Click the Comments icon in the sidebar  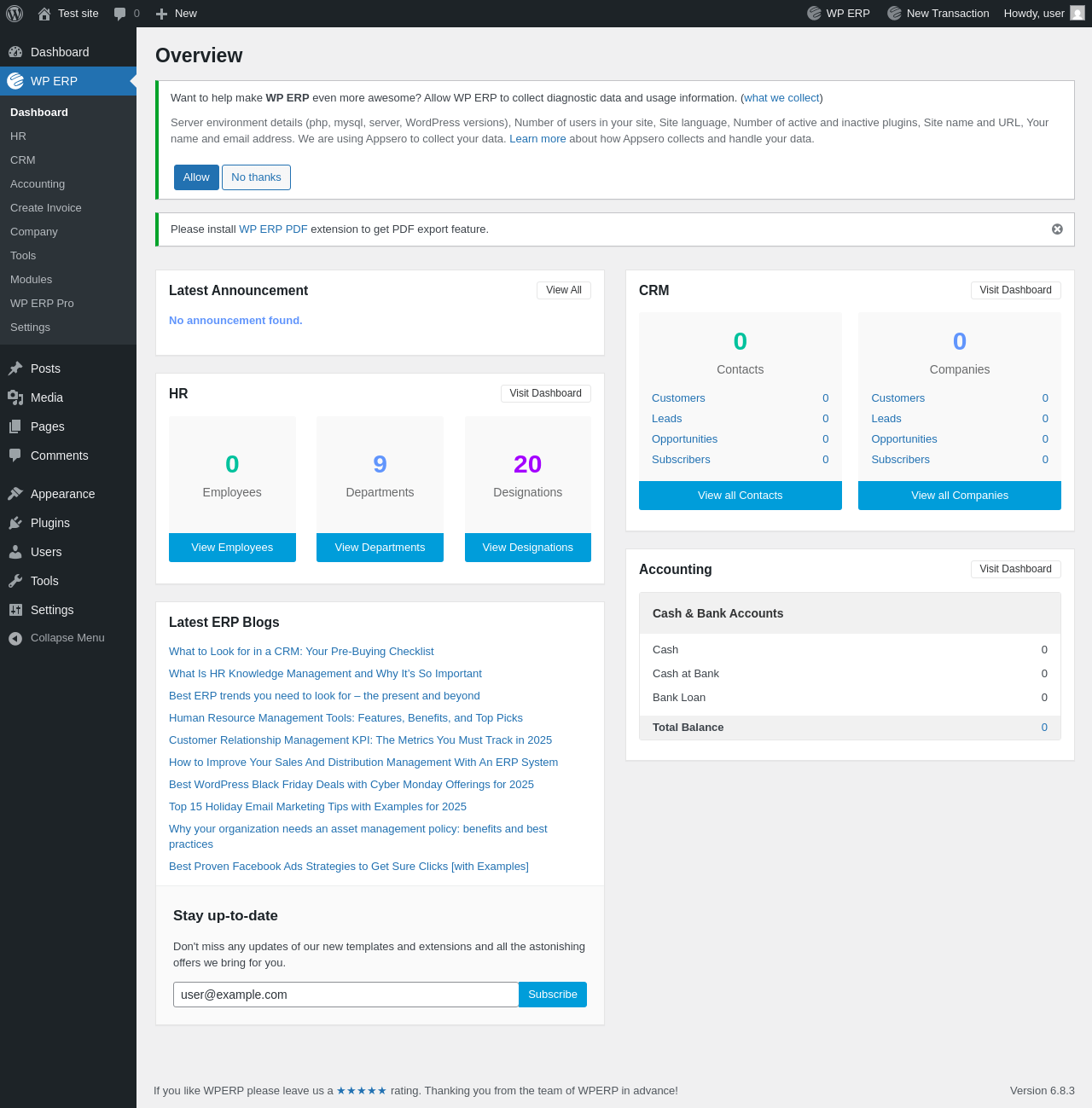tap(15, 455)
